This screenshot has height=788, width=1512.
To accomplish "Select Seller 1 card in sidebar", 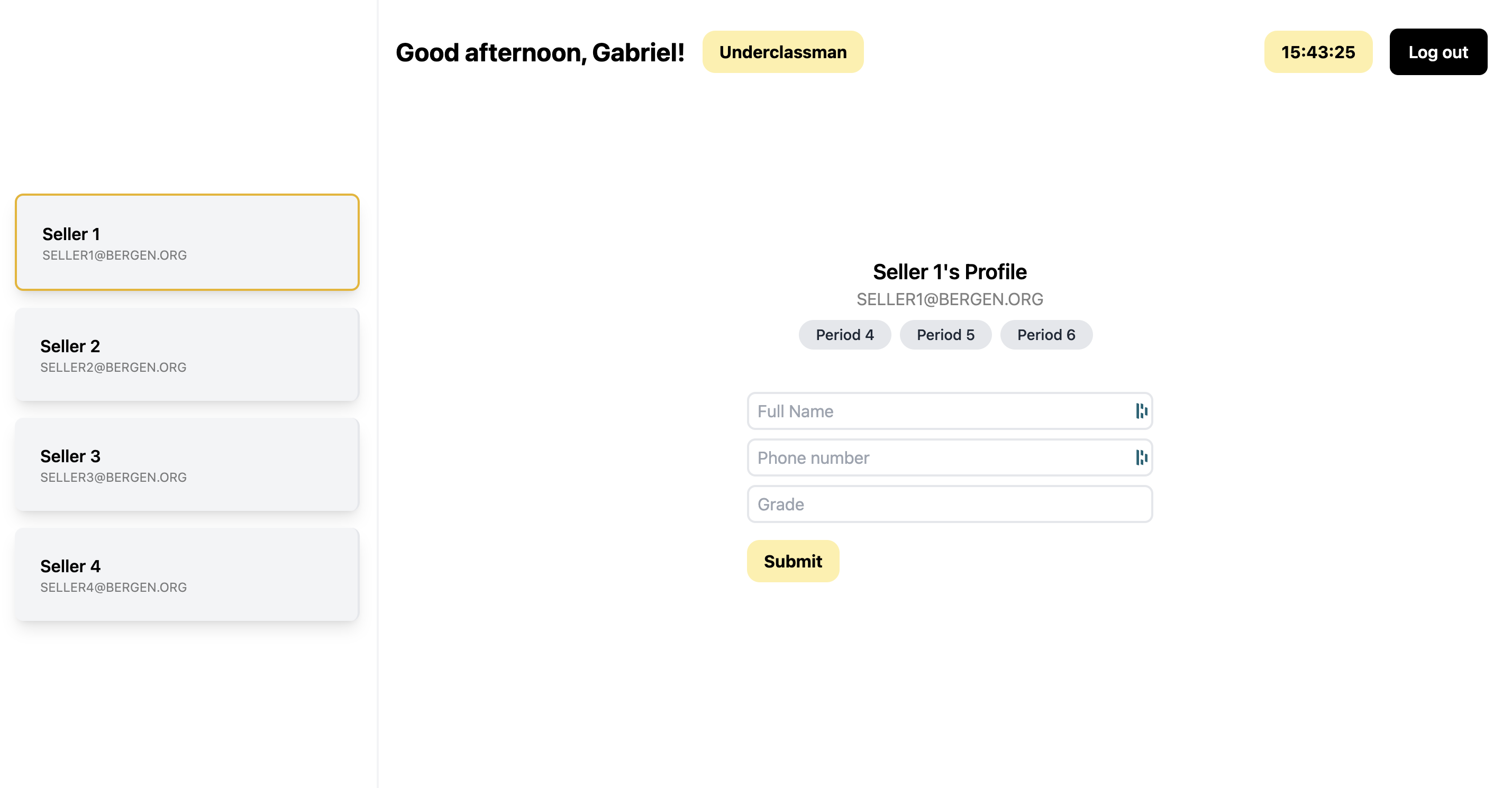I will point(187,242).
